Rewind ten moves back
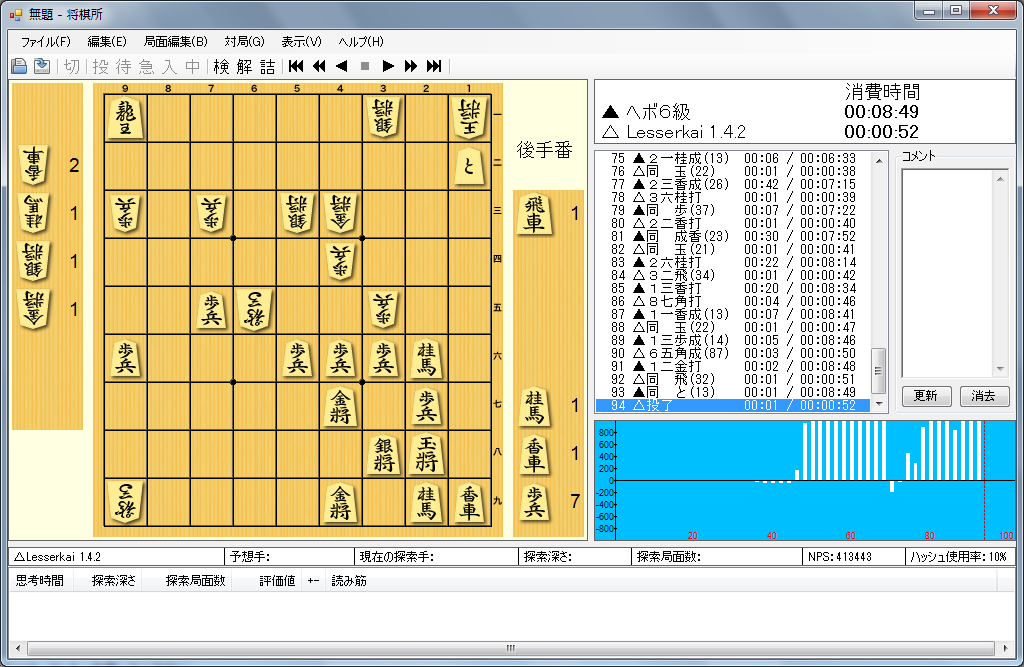 (x=319, y=67)
